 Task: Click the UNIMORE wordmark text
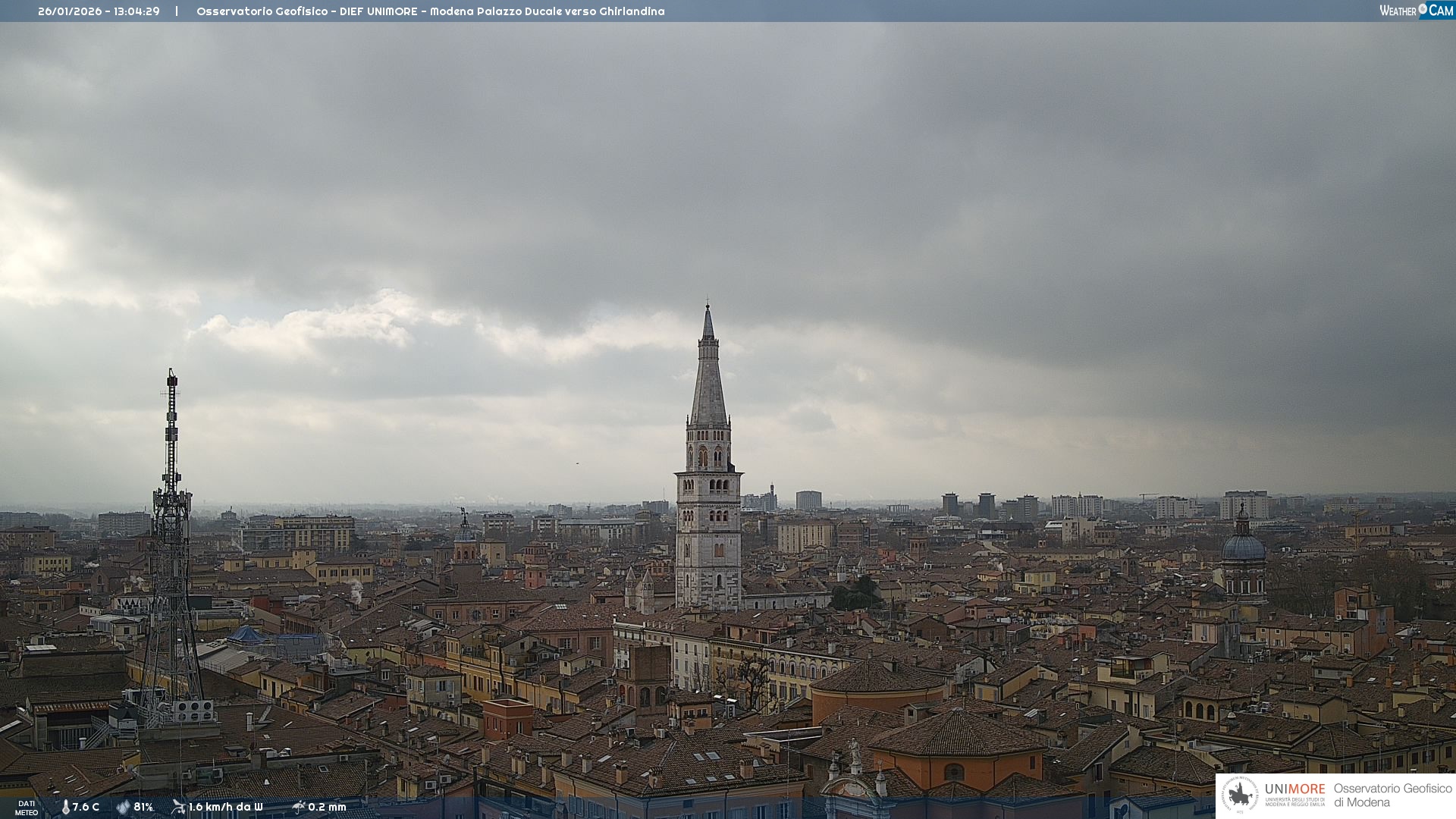(1294, 789)
